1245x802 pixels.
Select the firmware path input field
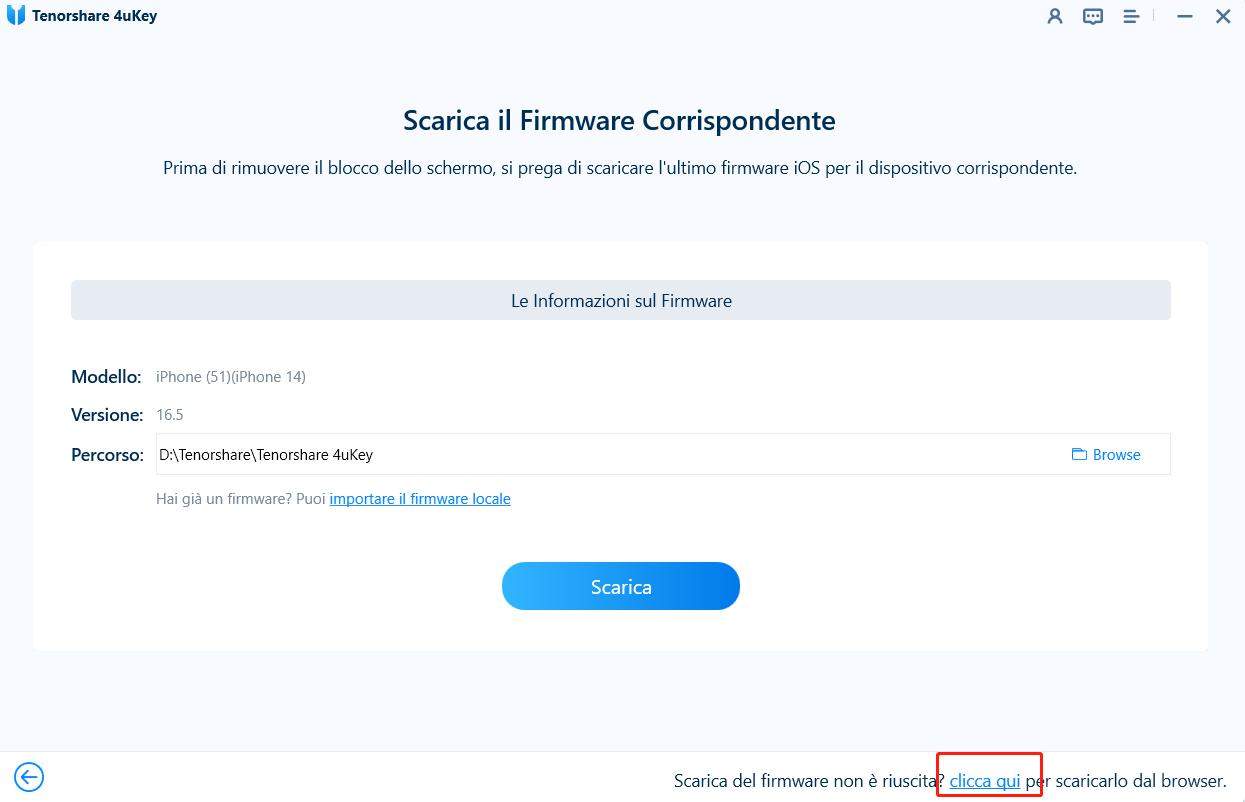(500, 454)
